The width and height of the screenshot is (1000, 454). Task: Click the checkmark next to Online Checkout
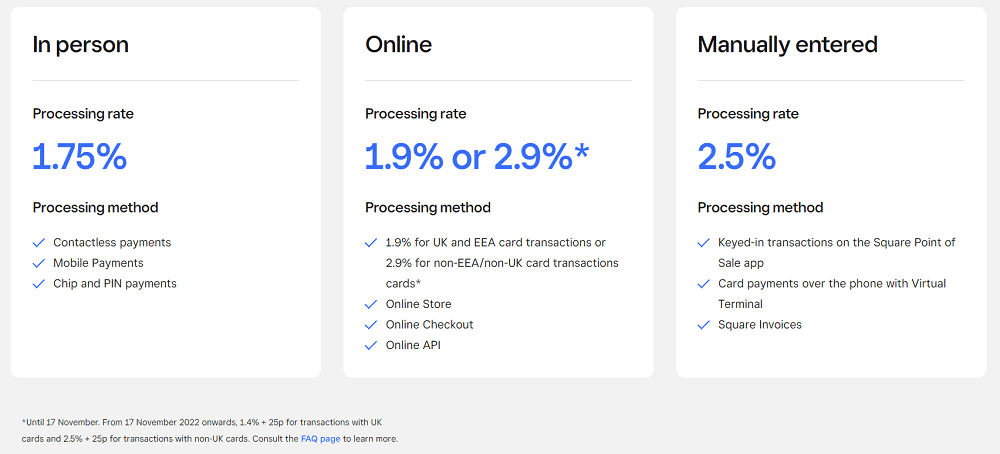click(x=371, y=325)
